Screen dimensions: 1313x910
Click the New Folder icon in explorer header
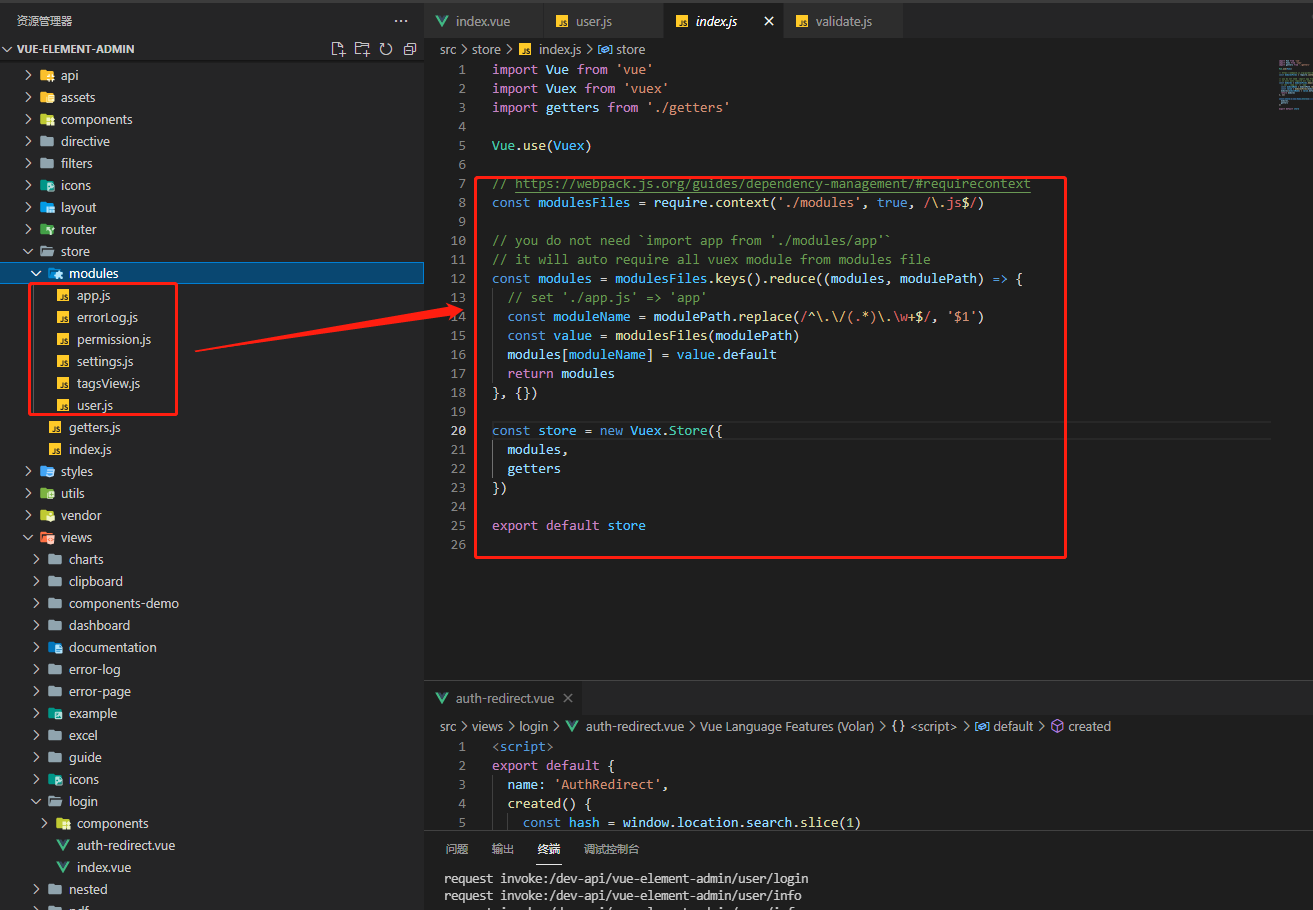click(362, 49)
